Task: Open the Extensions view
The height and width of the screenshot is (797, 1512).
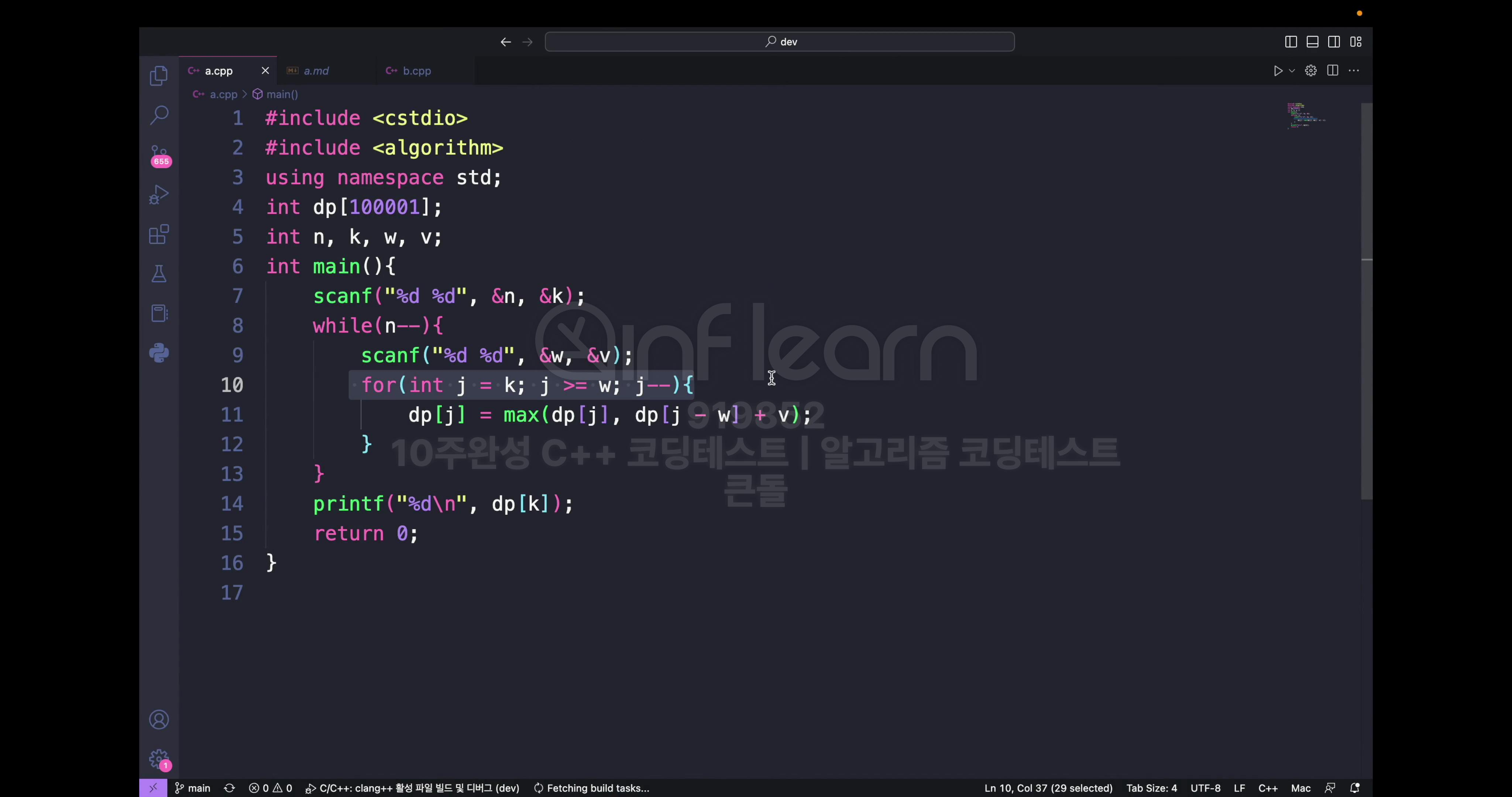Action: pos(158,234)
